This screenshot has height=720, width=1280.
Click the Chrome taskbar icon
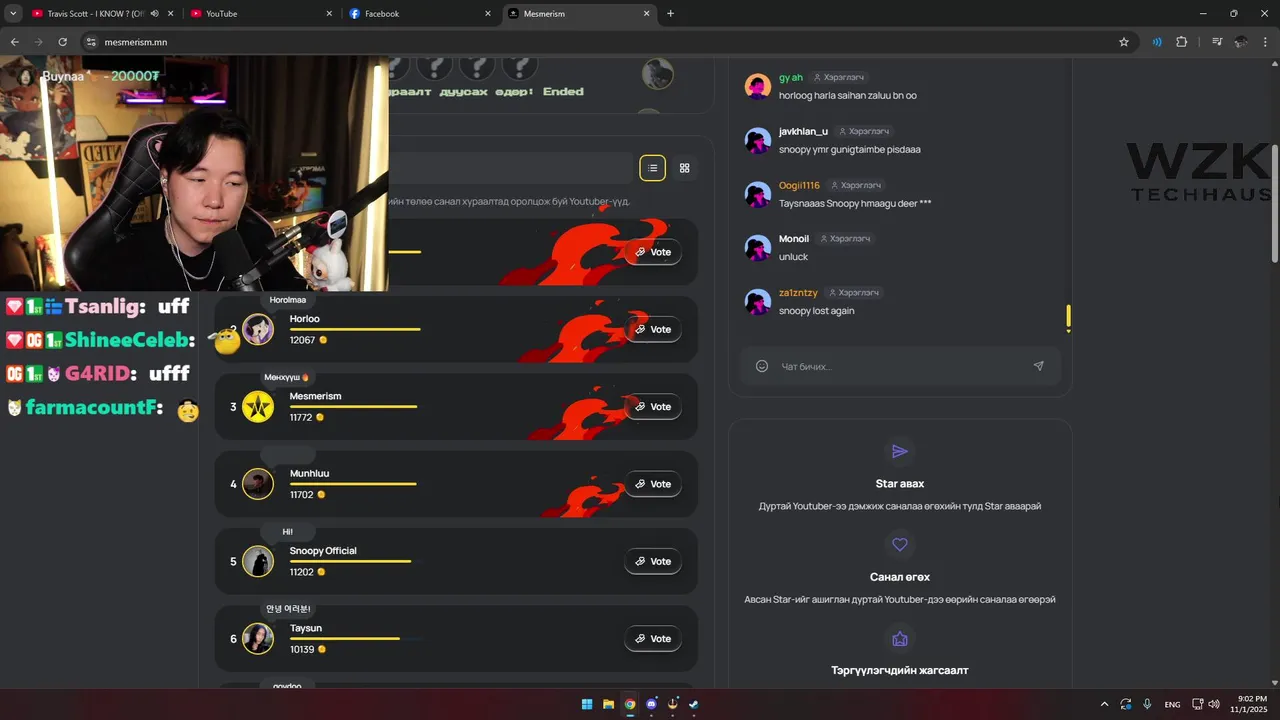pos(630,704)
